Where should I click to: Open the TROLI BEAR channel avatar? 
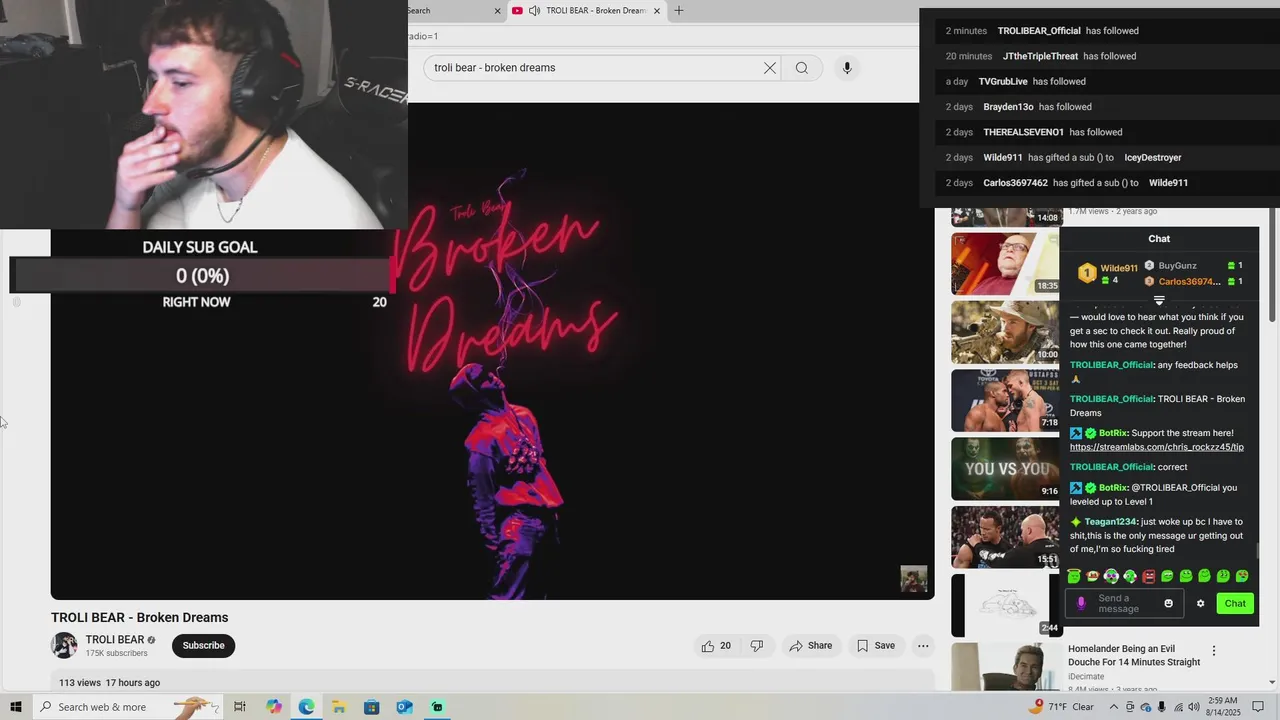point(64,645)
